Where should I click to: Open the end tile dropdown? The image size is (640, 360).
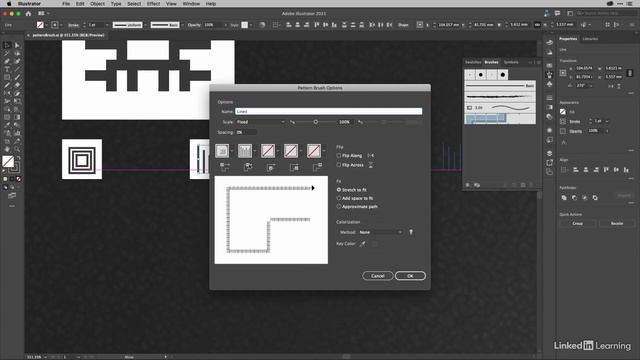(324, 151)
